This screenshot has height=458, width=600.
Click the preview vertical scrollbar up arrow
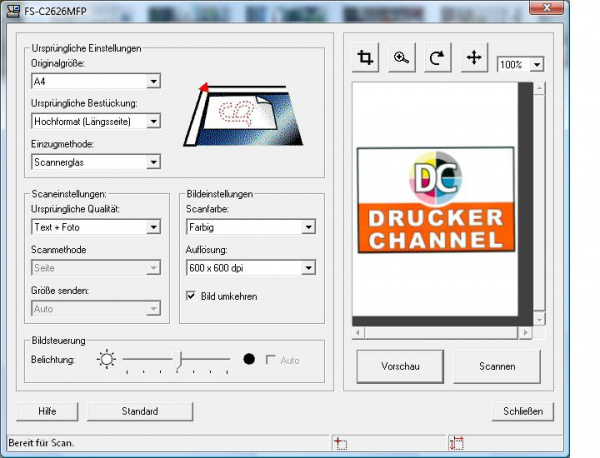pos(539,88)
